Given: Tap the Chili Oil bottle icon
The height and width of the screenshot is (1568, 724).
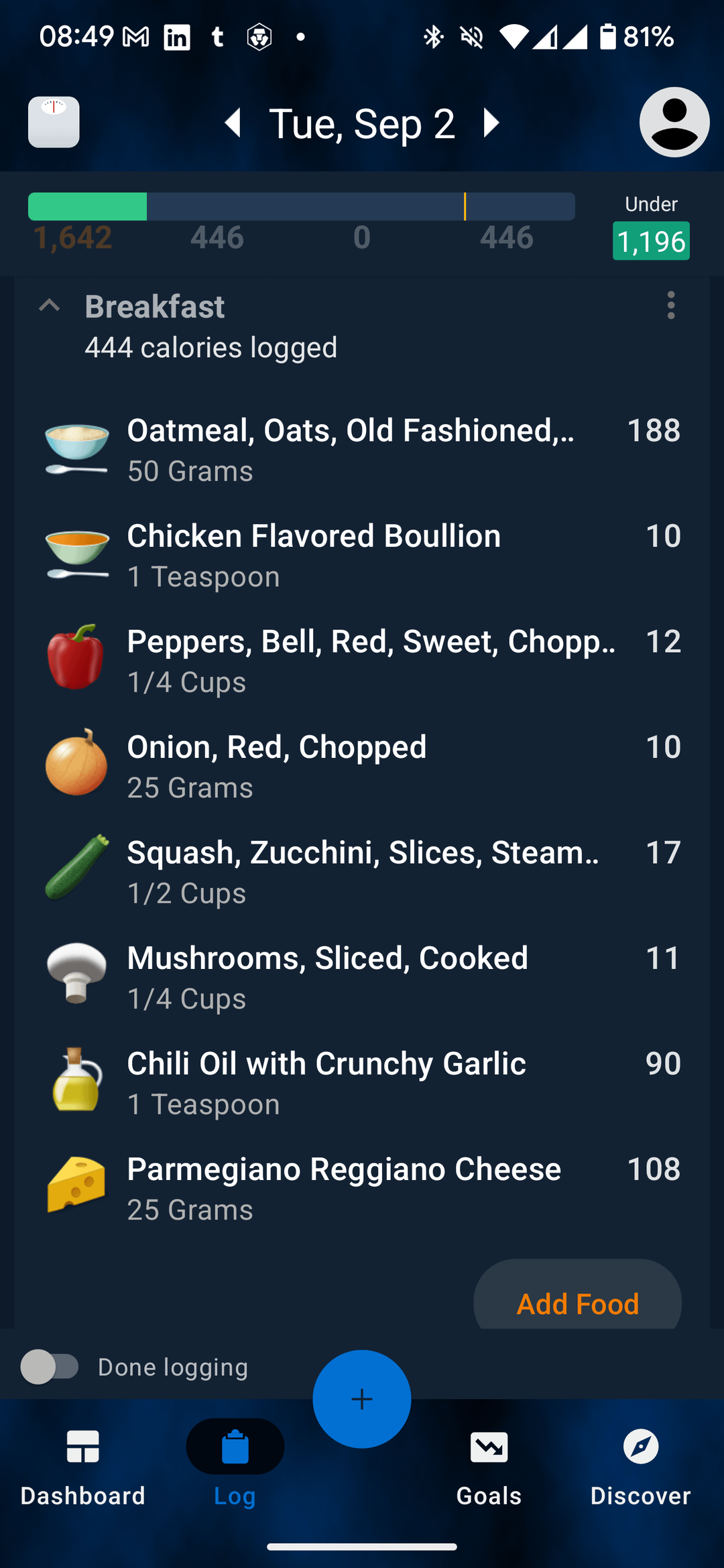Looking at the screenshot, I should click(x=76, y=1080).
